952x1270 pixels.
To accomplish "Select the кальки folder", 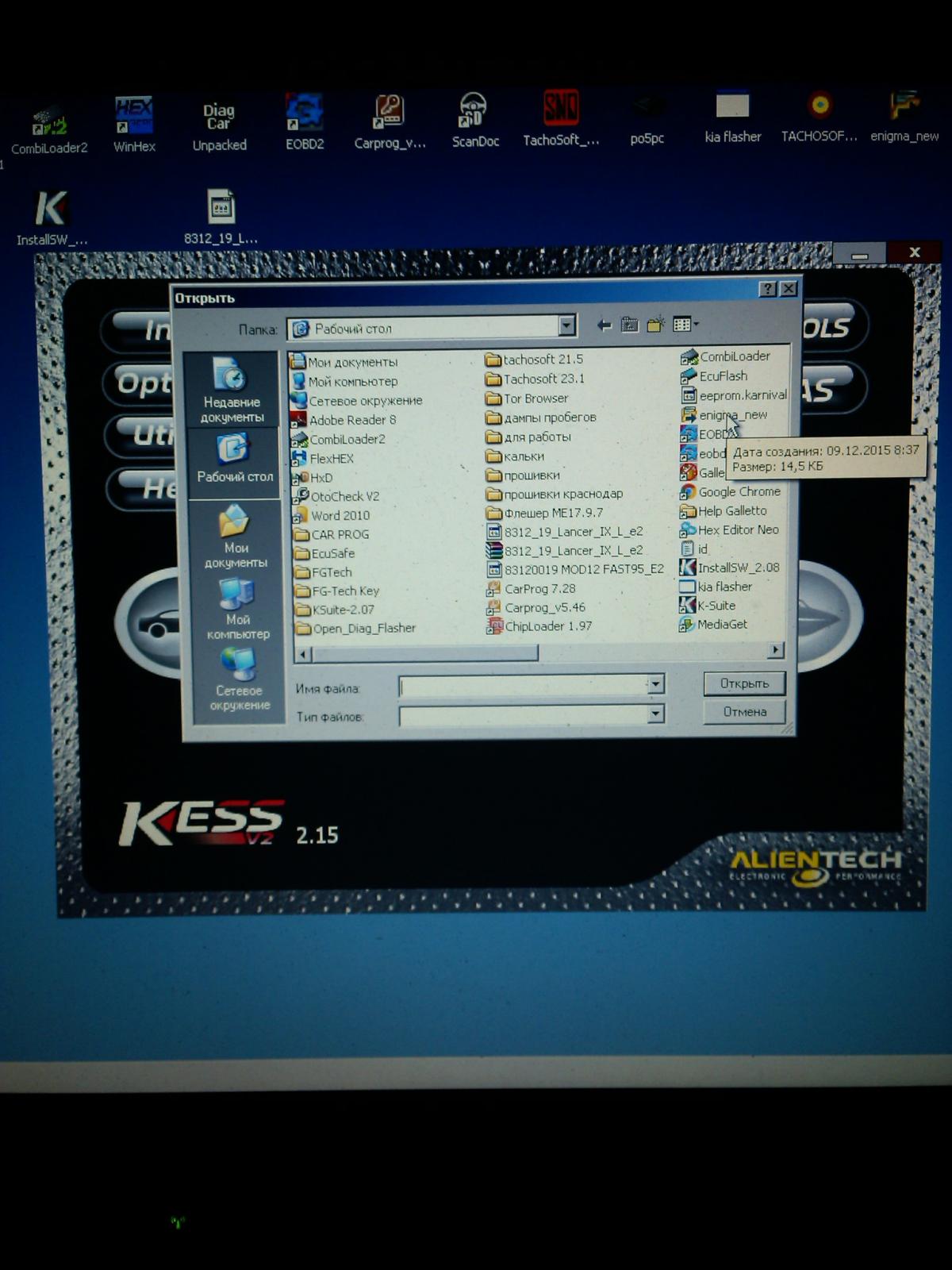I will [515, 456].
